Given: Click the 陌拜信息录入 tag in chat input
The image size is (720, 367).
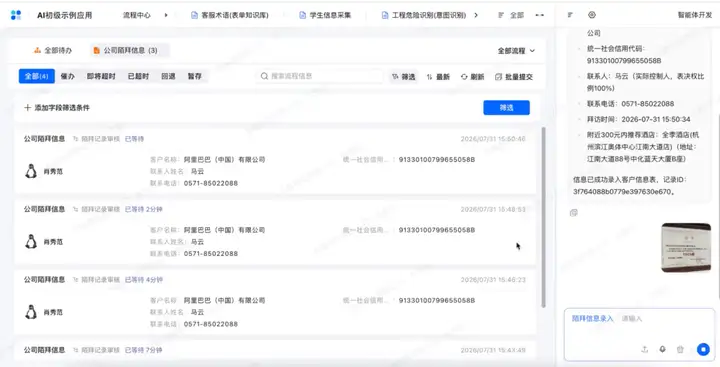Looking at the screenshot, I should [592, 318].
